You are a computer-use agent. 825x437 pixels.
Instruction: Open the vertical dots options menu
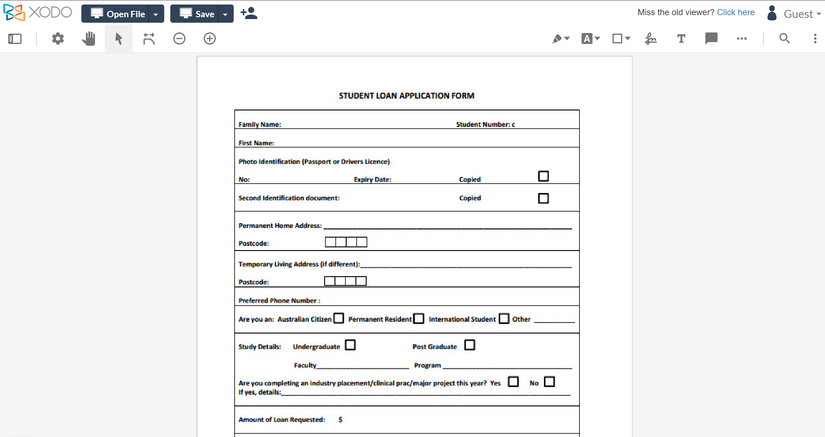coord(815,38)
